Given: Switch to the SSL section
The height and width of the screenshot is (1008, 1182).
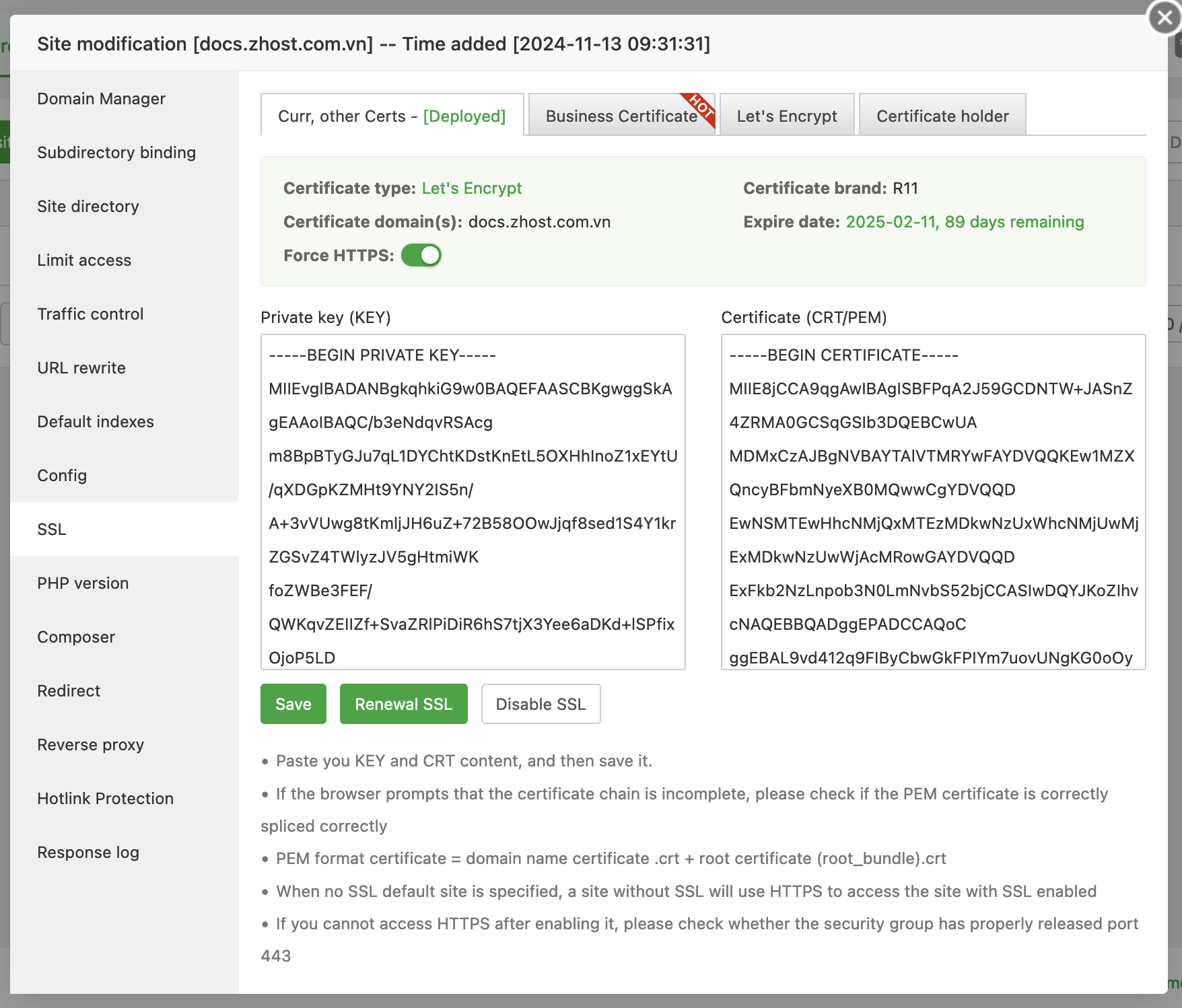Looking at the screenshot, I should 53,530.
